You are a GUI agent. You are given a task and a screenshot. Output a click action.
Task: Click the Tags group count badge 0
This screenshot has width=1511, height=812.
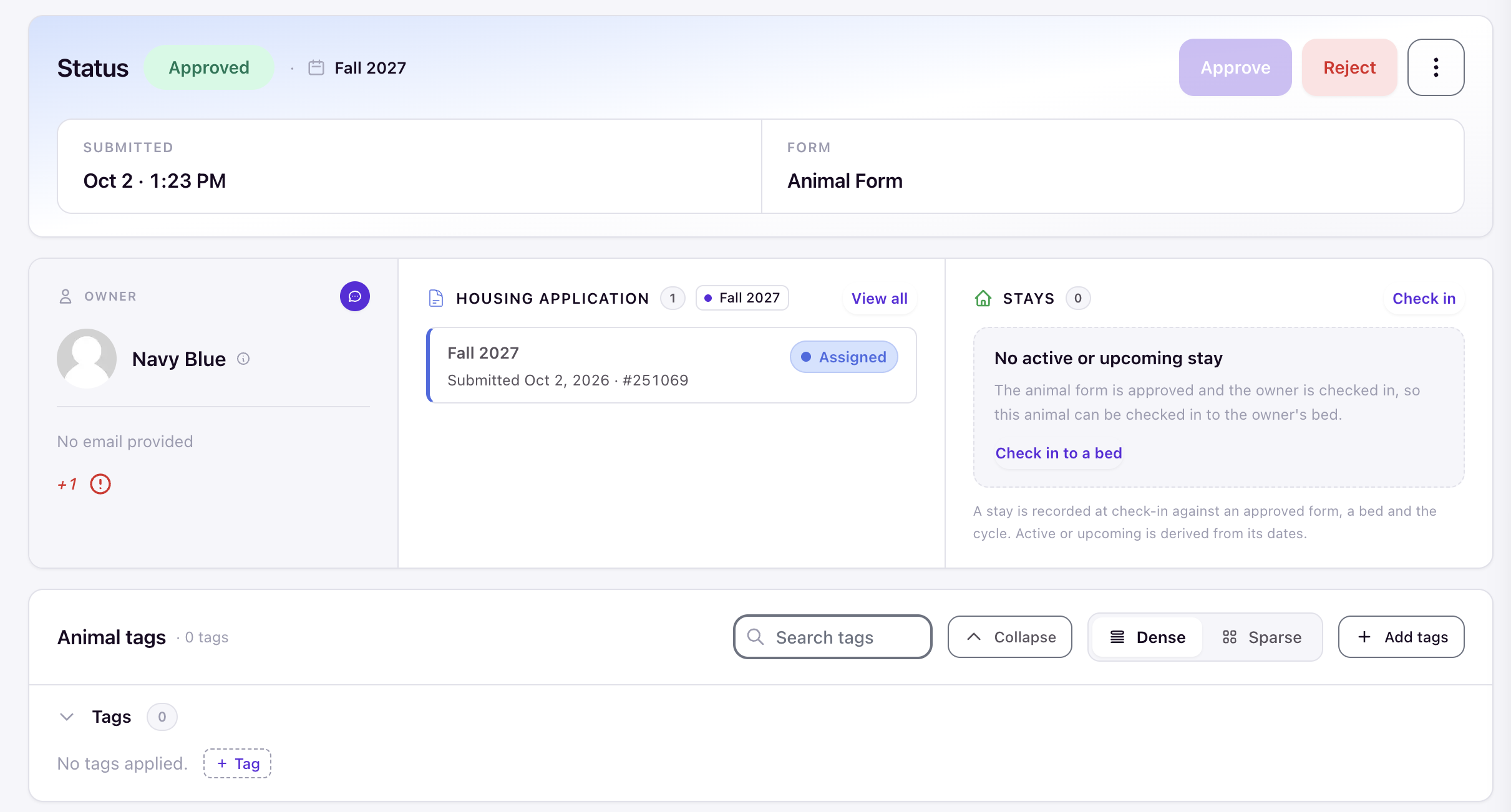click(162, 717)
